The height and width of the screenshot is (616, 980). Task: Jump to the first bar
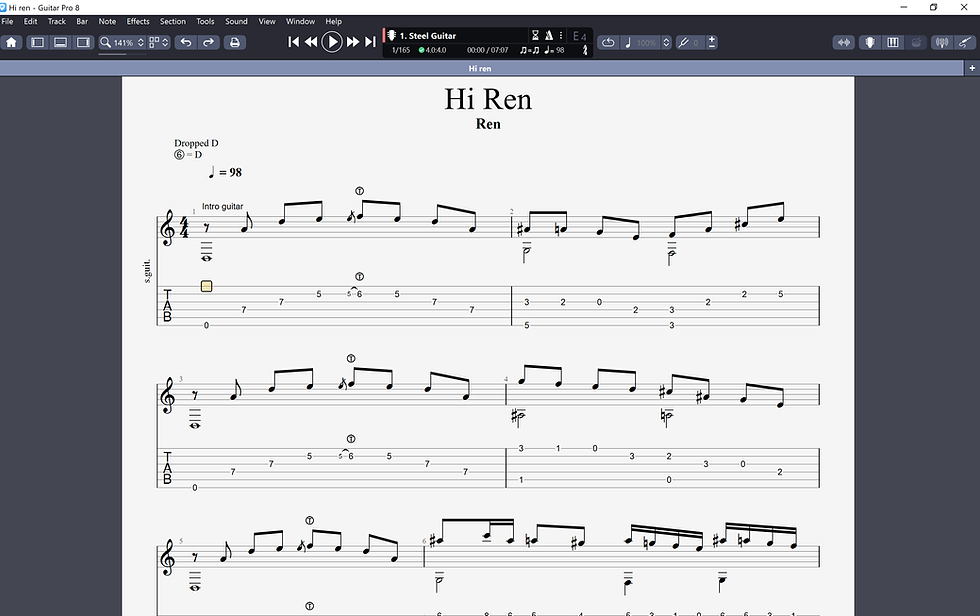point(293,42)
